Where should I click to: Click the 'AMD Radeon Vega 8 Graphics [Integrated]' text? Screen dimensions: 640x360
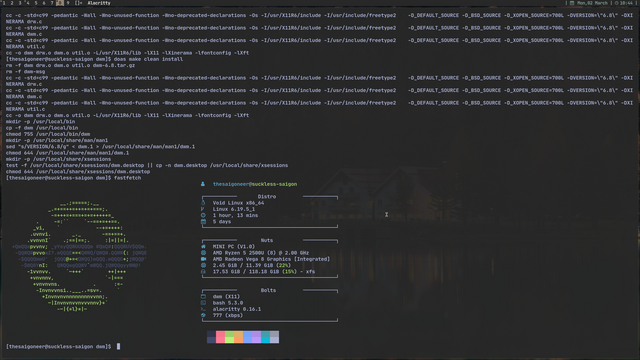tap(271, 259)
